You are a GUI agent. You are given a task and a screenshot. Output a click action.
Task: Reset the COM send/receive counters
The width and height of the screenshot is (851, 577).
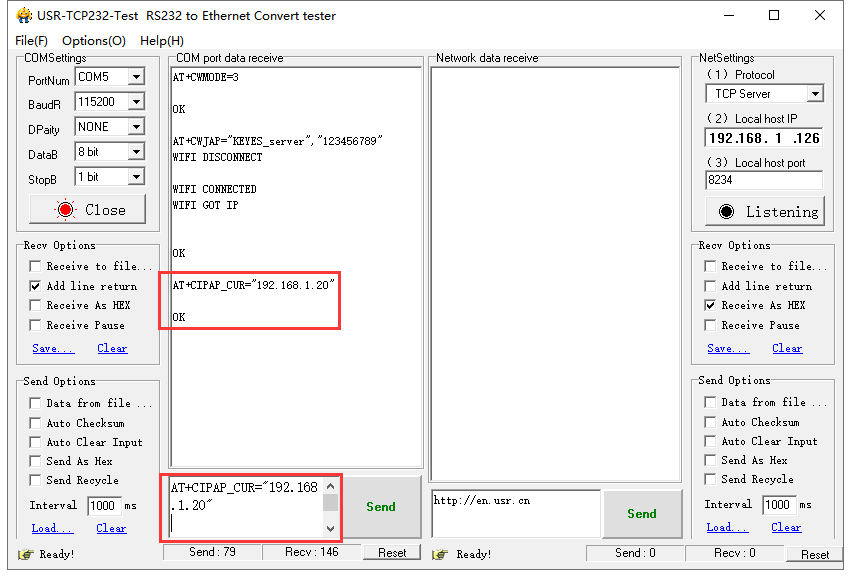392,553
